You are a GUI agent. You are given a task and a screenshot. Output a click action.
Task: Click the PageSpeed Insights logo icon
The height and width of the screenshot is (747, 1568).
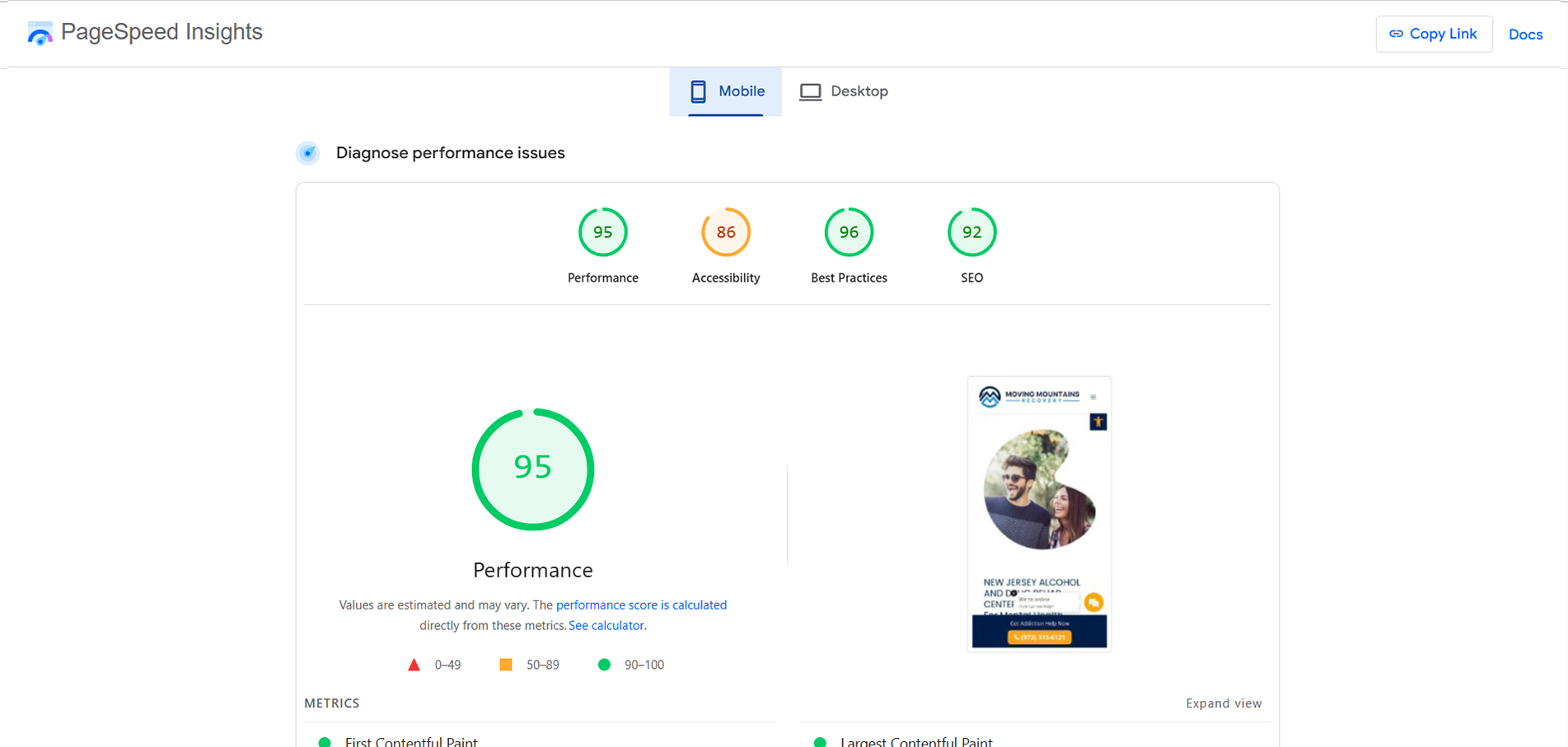coord(40,33)
